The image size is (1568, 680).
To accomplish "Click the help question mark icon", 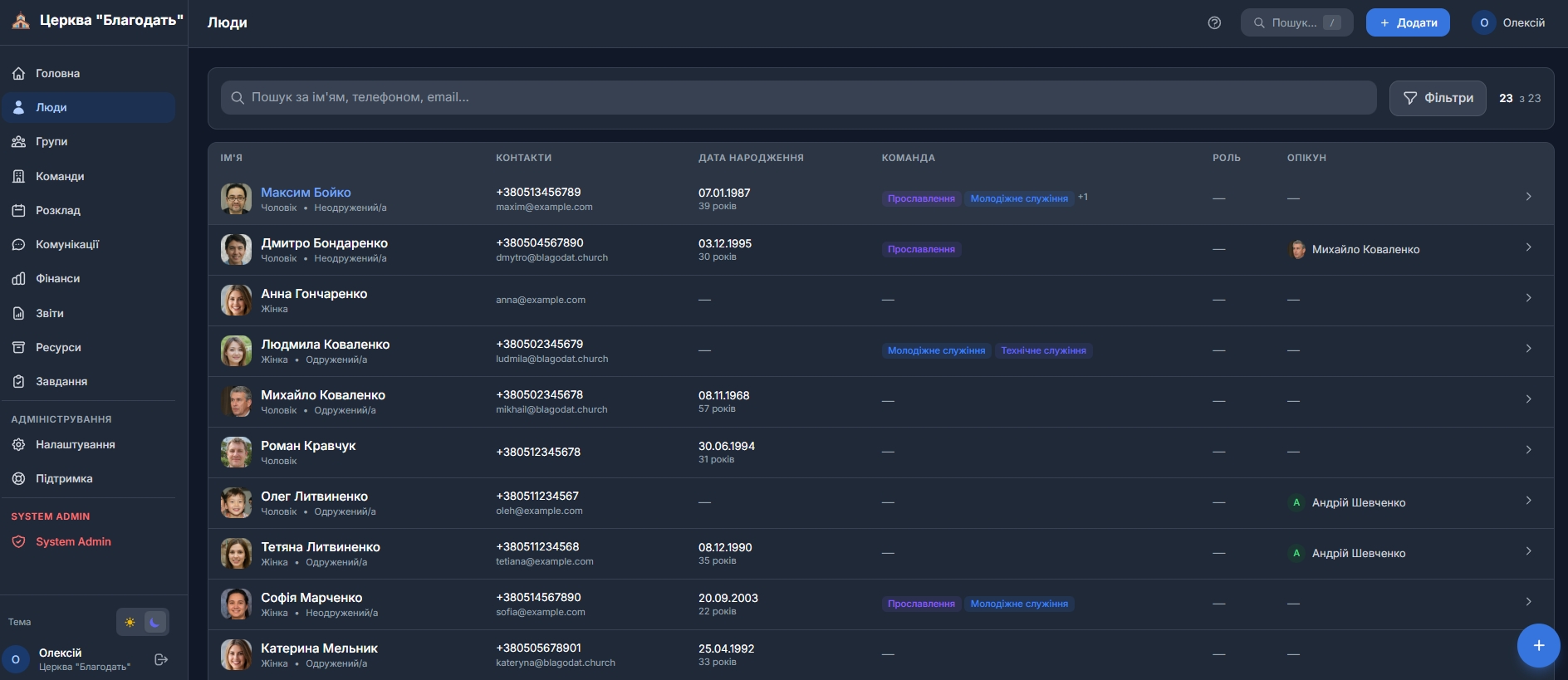I will [1214, 23].
